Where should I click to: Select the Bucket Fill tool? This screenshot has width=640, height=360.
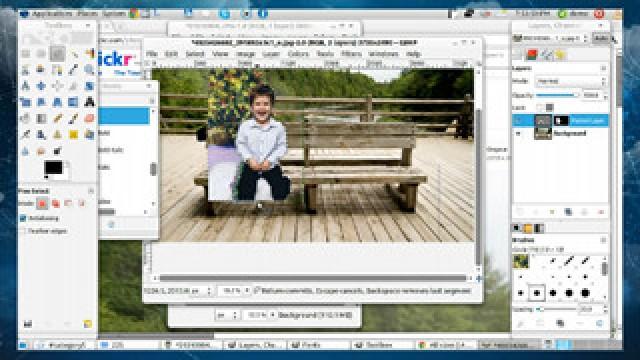click(26, 118)
